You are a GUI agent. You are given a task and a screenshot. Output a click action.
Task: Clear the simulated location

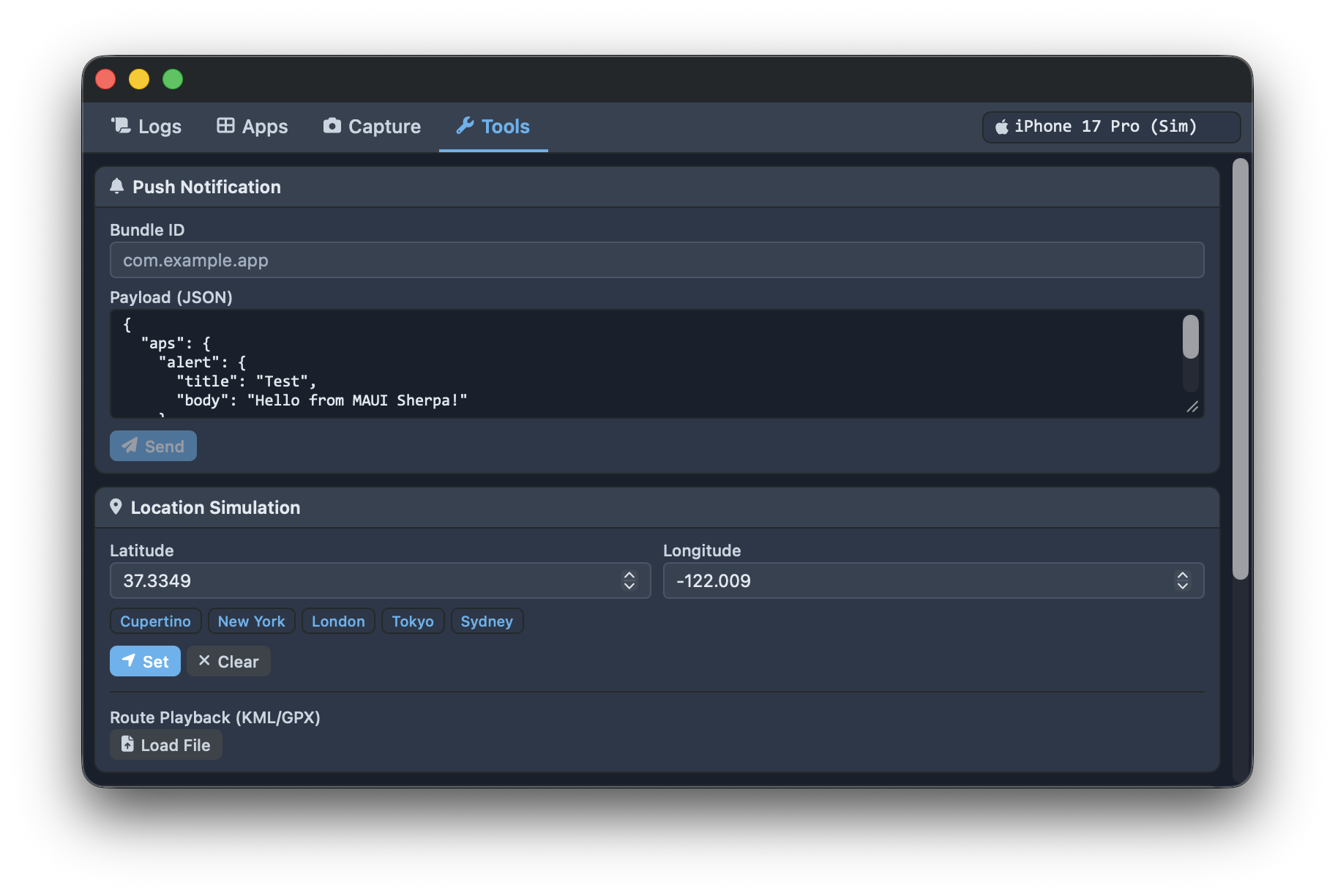[x=228, y=661]
